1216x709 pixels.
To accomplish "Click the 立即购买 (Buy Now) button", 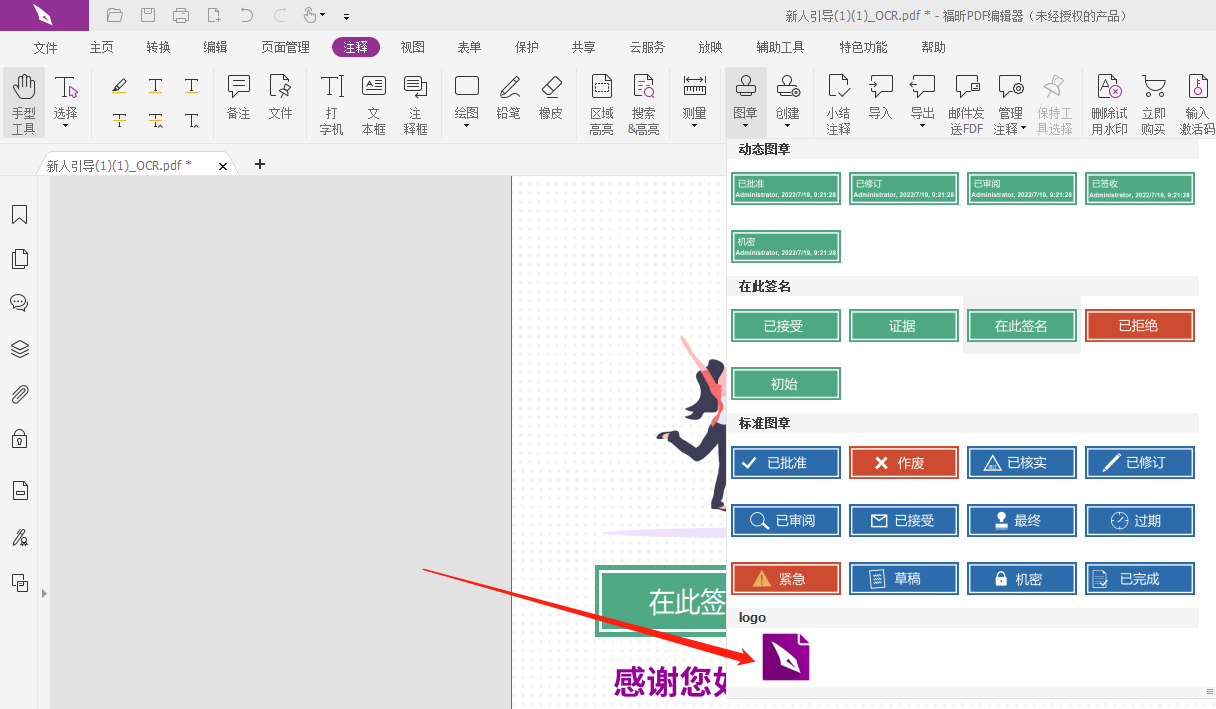I will [x=1154, y=100].
